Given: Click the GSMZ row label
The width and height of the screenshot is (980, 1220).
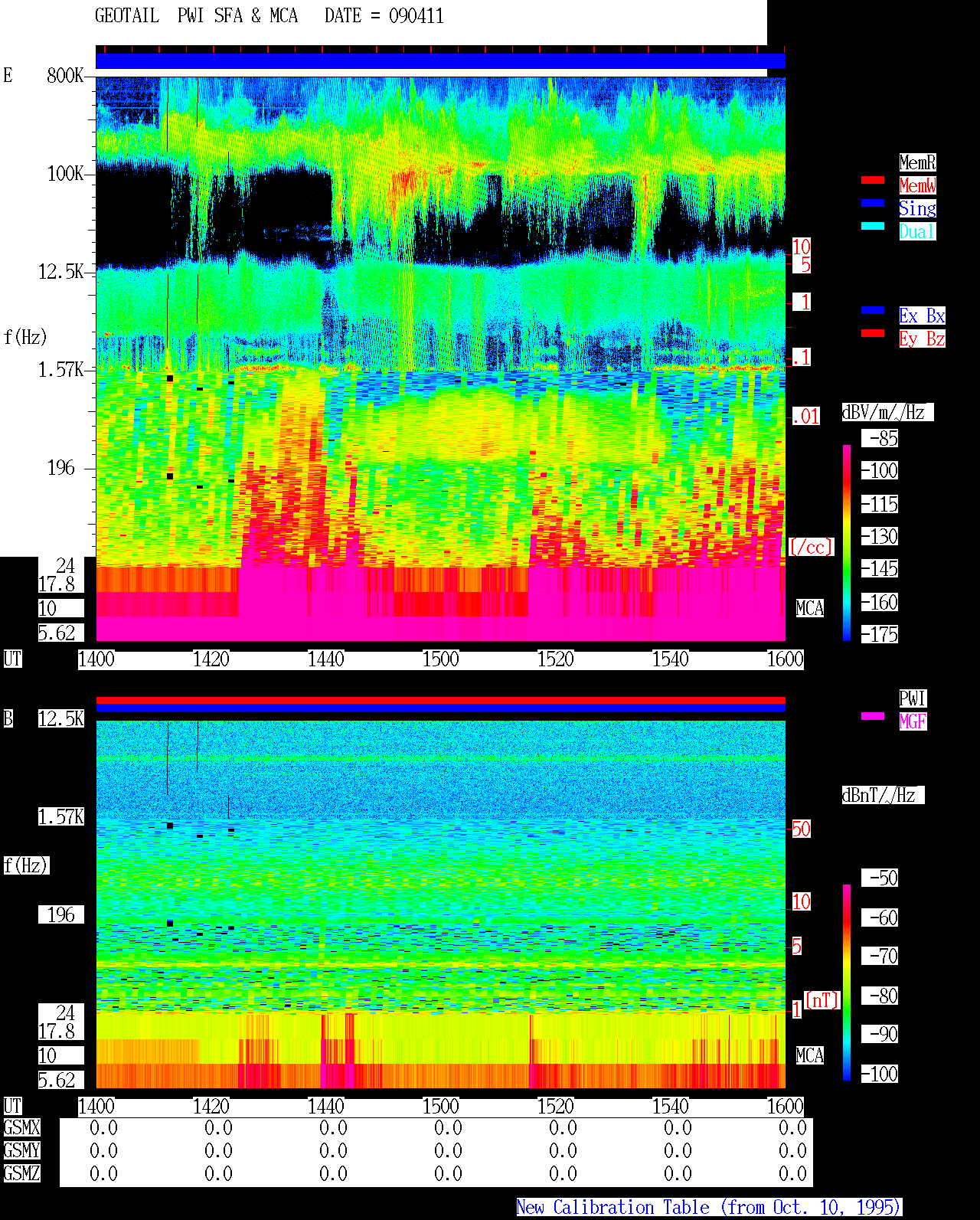Looking at the screenshot, I should tap(21, 1173).
